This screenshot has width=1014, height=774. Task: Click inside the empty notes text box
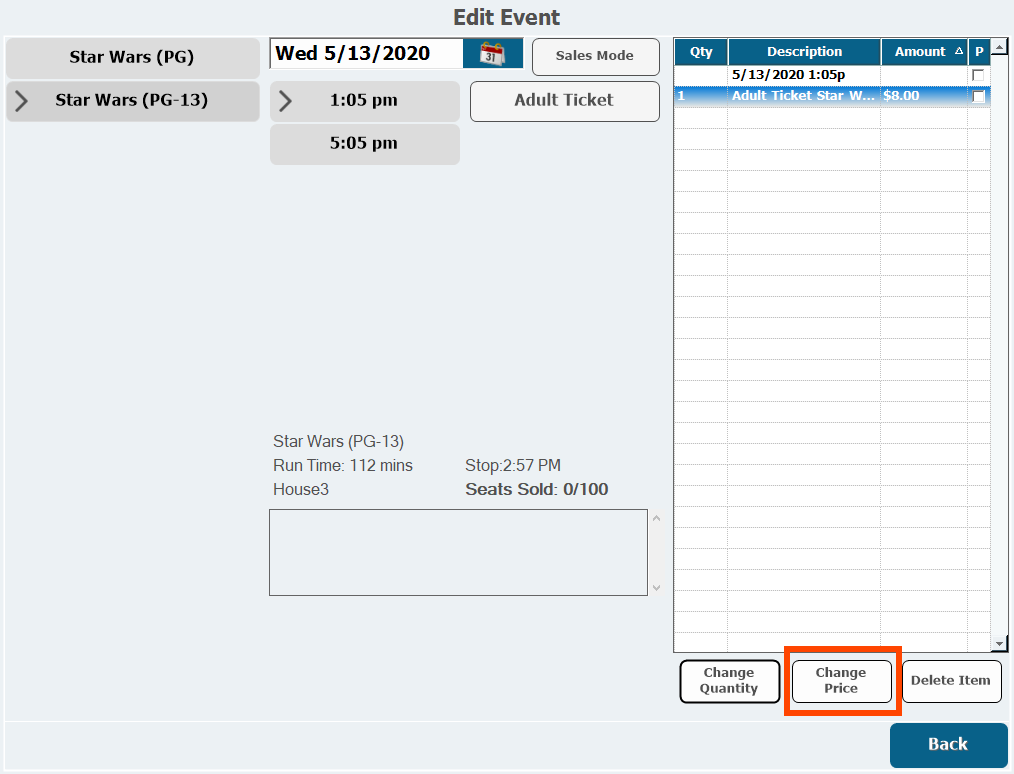tap(458, 552)
